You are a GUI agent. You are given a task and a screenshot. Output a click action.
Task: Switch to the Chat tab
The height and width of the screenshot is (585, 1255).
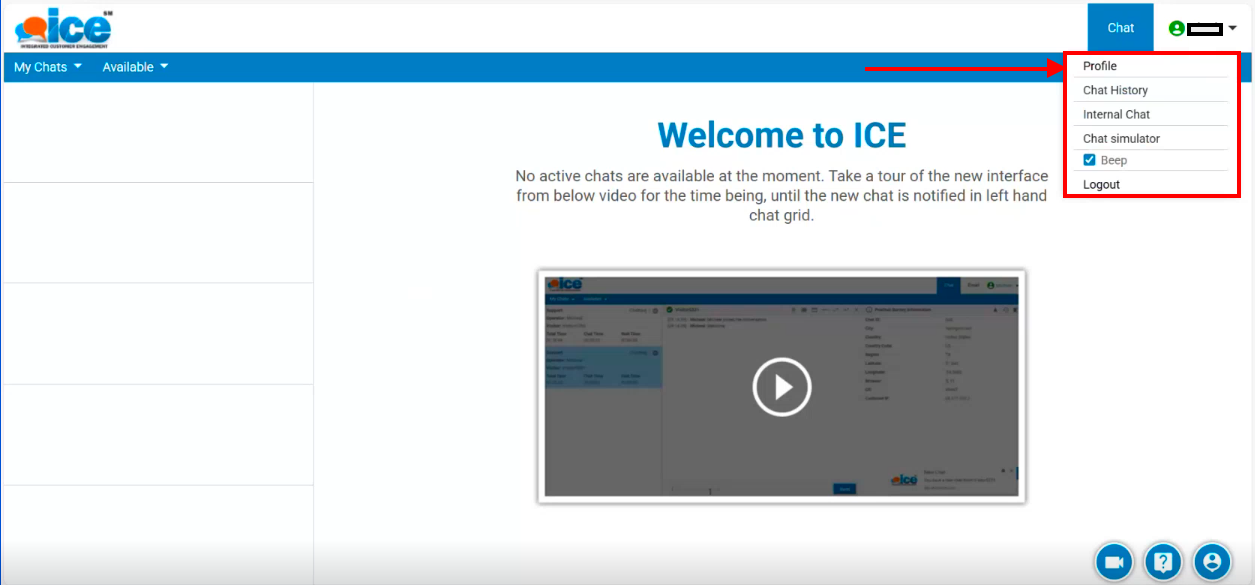(x=1120, y=28)
